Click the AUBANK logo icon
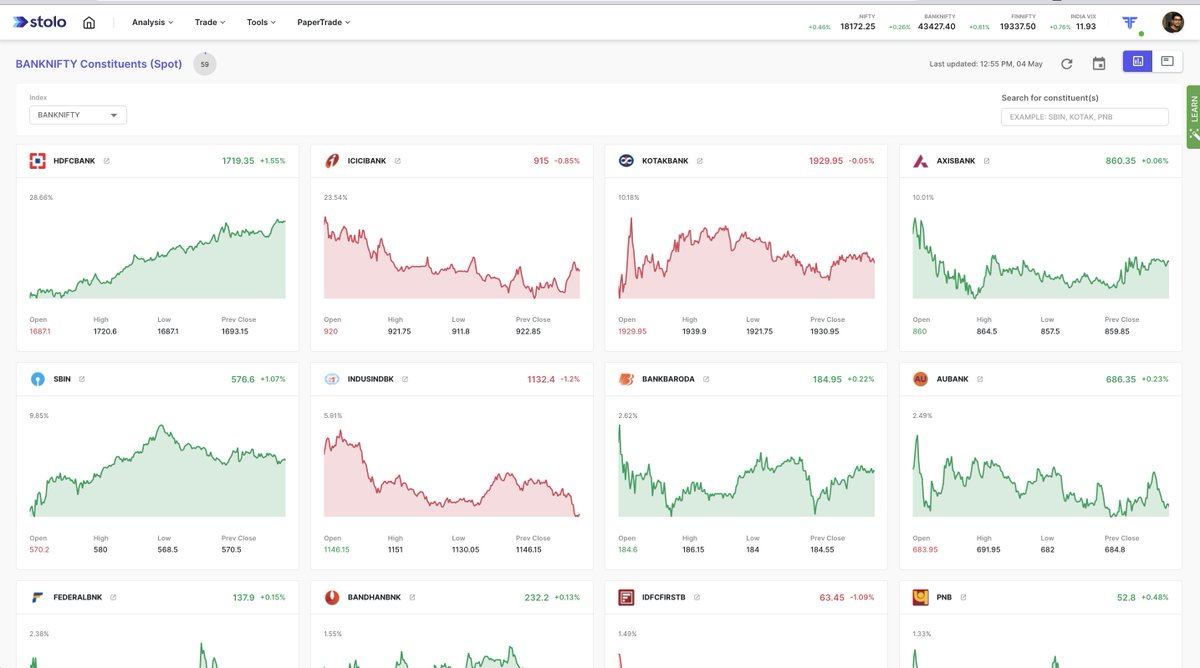Image resolution: width=1200 pixels, height=668 pixels. click(921, 379)
